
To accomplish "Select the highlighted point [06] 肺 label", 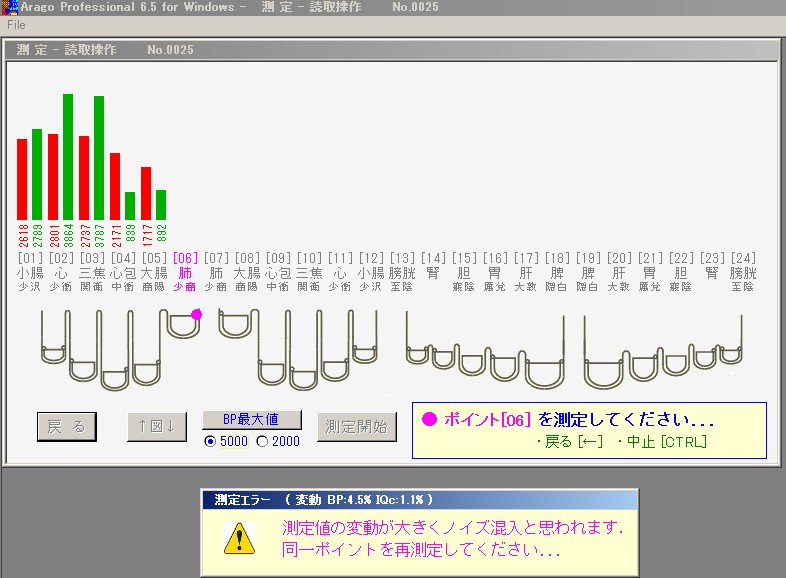I will 185,272.
